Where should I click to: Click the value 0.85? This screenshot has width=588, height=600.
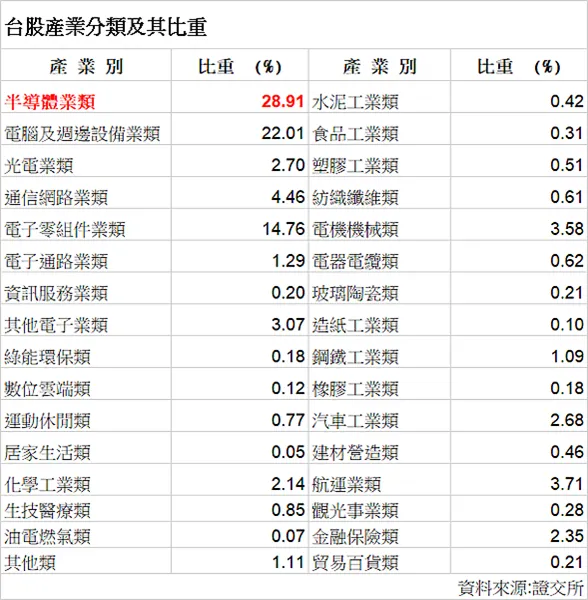click(x=288, y=510)
